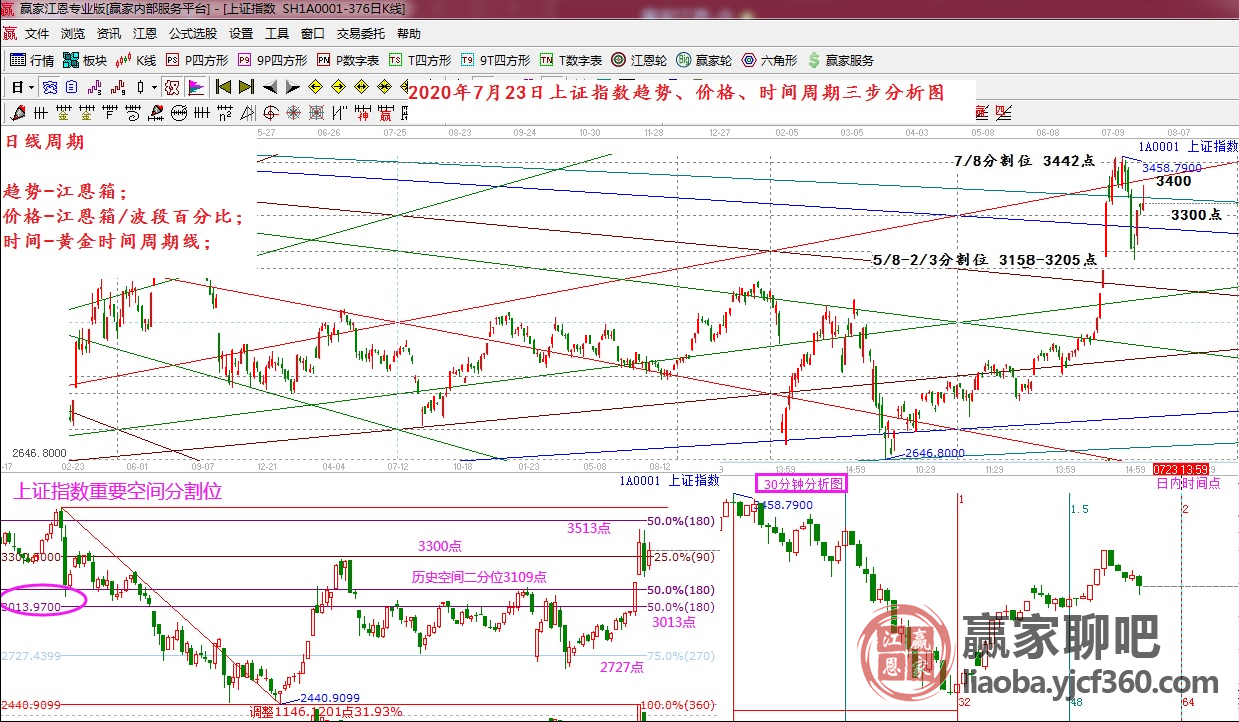This screenshot has width=1239, height=722.
Task: Open 赢家服务 with dollar icon
Action: click(841, 60)
